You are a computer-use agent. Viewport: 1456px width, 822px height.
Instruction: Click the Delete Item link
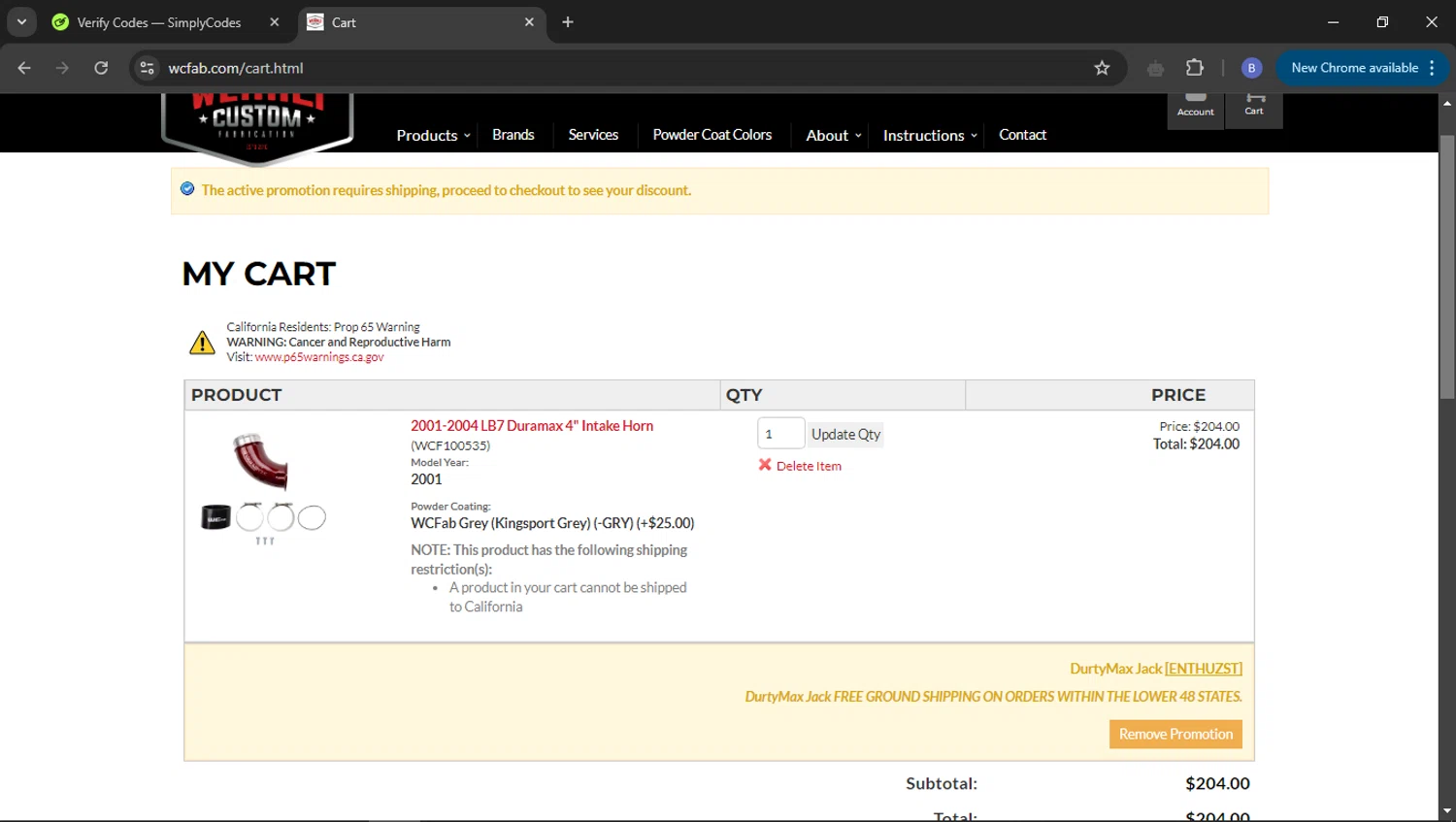pyautogui.click(x=809, y=466)
